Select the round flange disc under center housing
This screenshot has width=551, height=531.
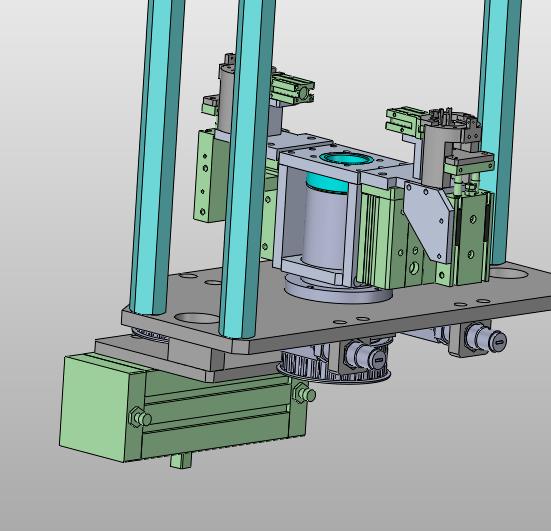tap(337, 292)
